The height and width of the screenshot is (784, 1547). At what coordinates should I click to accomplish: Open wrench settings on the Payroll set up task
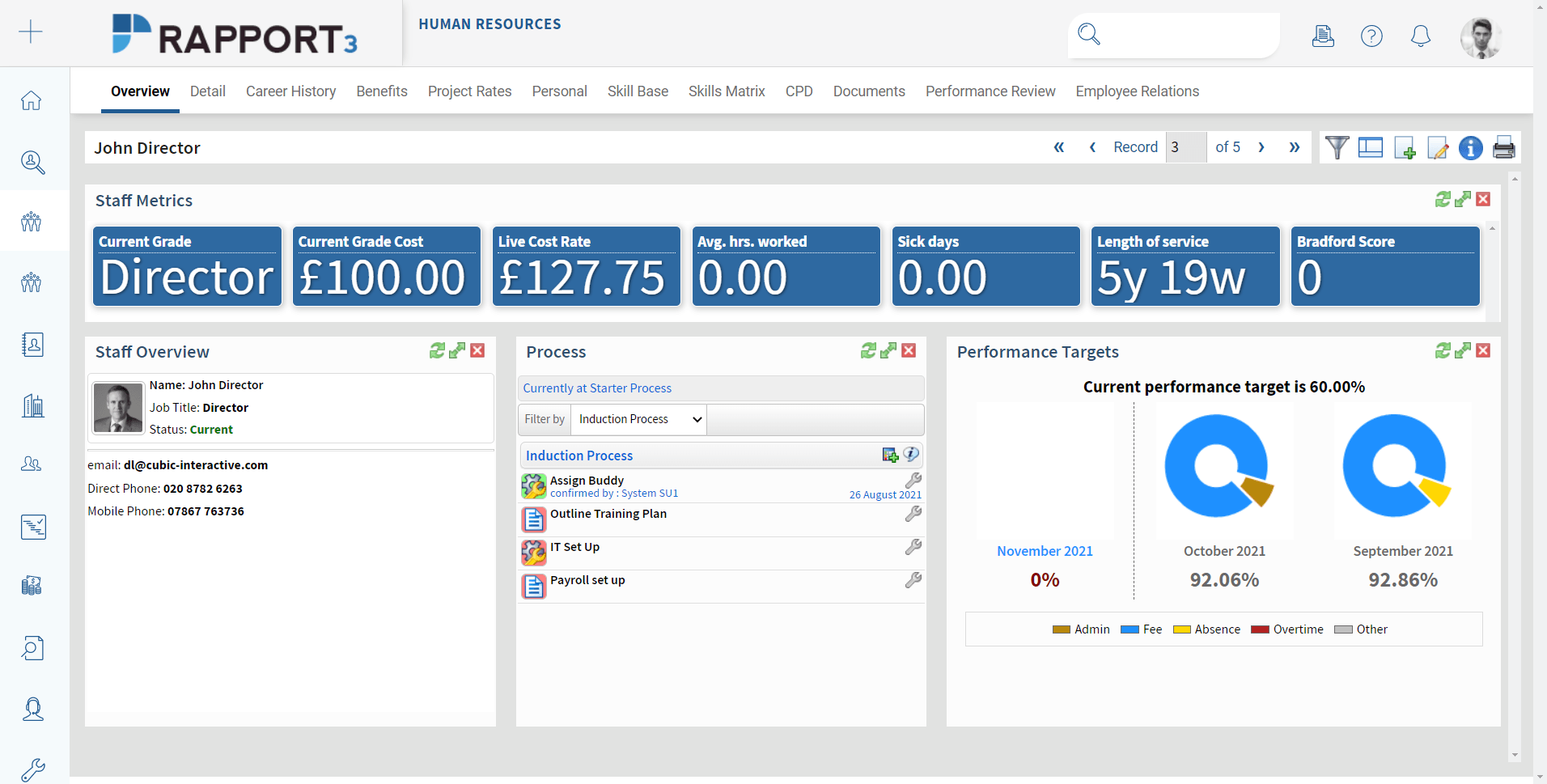913,580
